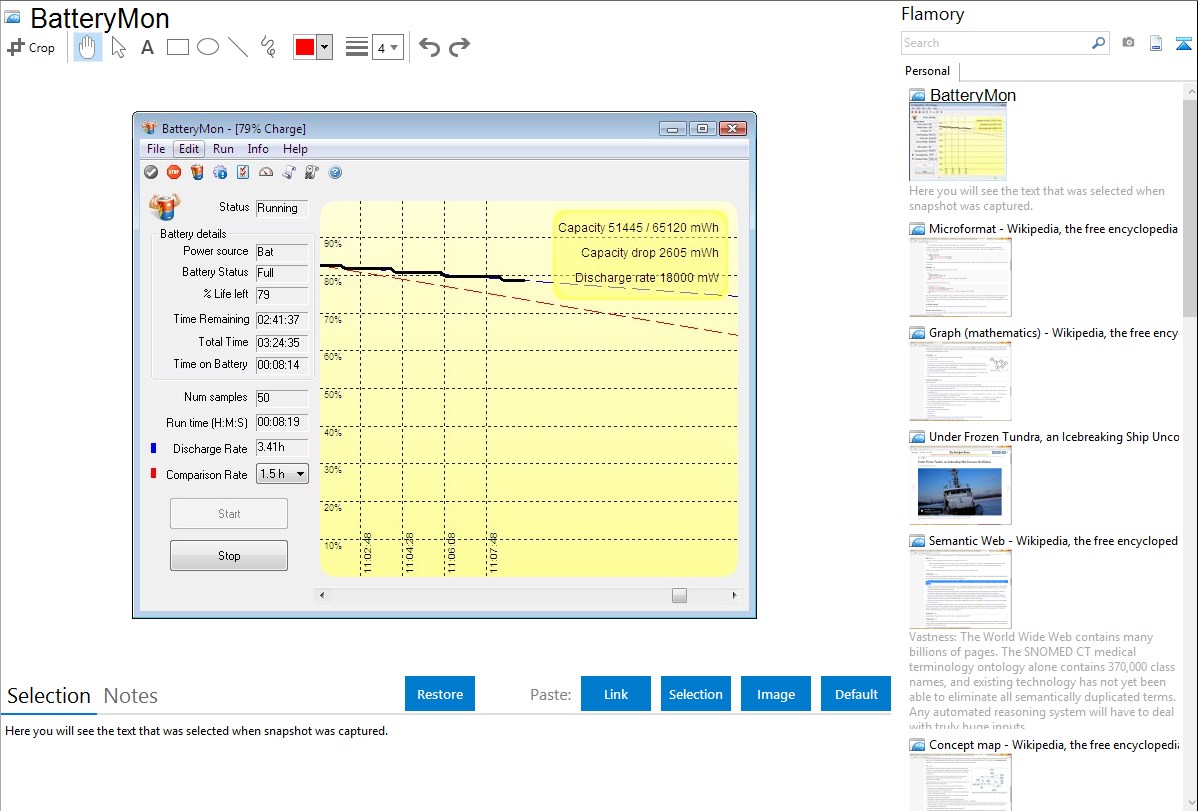
Task: Click the red color swatch
Action: (305, 47)
